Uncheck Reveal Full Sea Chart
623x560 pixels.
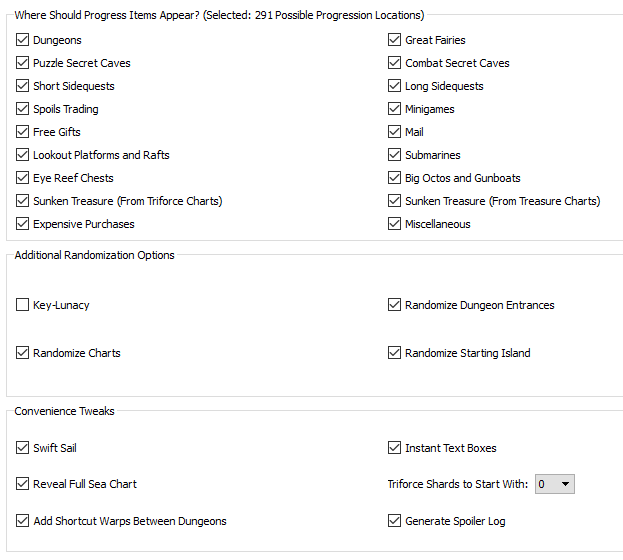[x=22, y=484]
